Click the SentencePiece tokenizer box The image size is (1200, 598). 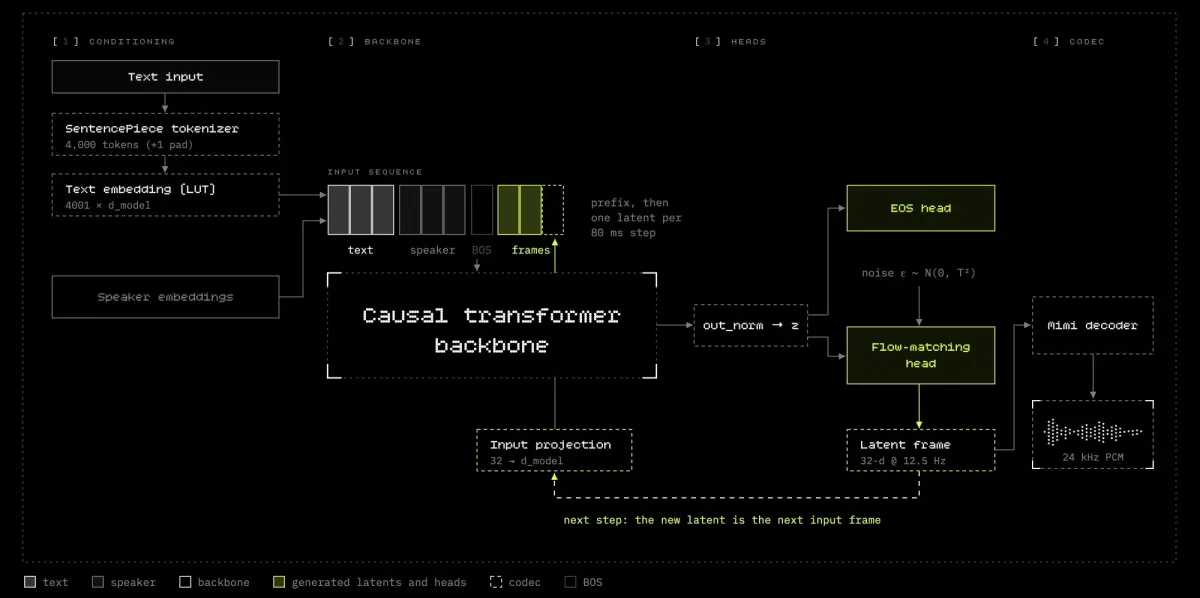[x=165, y=135]
